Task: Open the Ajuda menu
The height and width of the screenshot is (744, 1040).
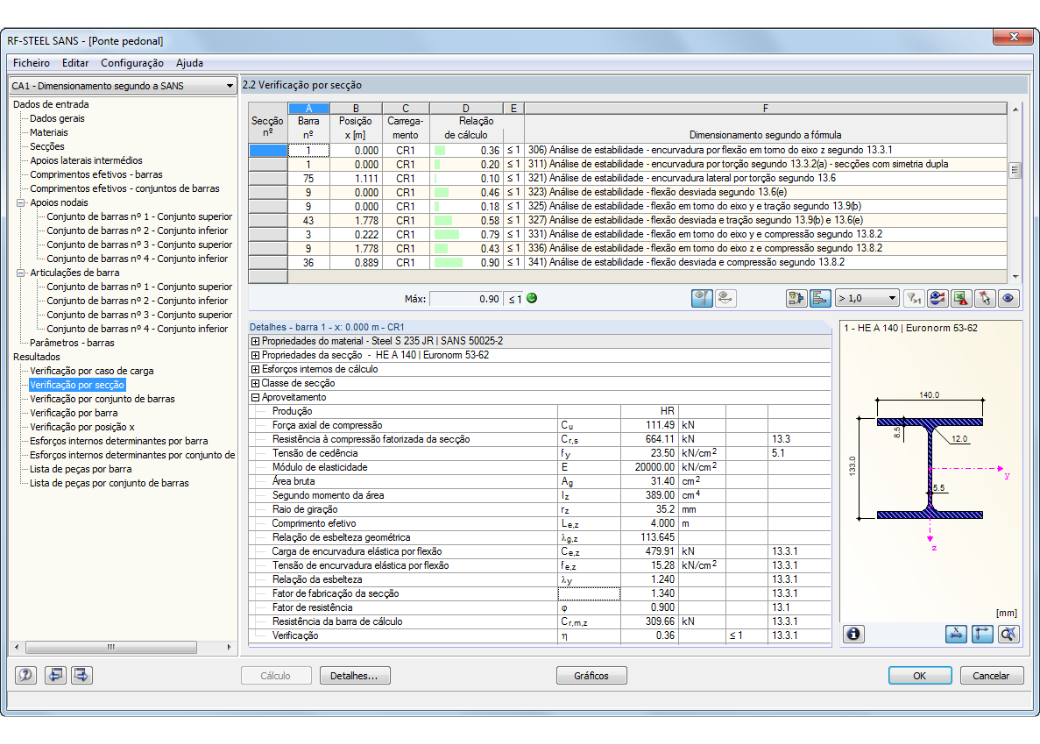Action: (x=190, y=63)
